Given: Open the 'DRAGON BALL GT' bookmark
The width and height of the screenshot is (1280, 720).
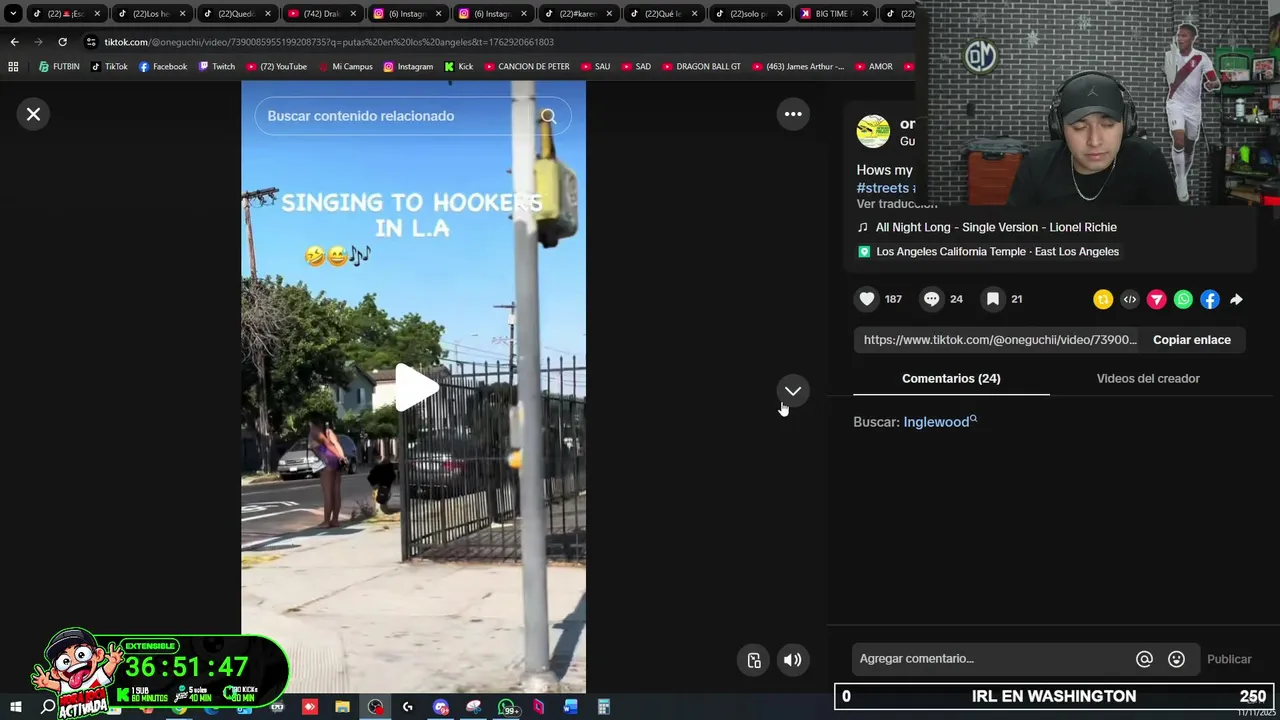Looking at the screenshot, I should (701, 67).
